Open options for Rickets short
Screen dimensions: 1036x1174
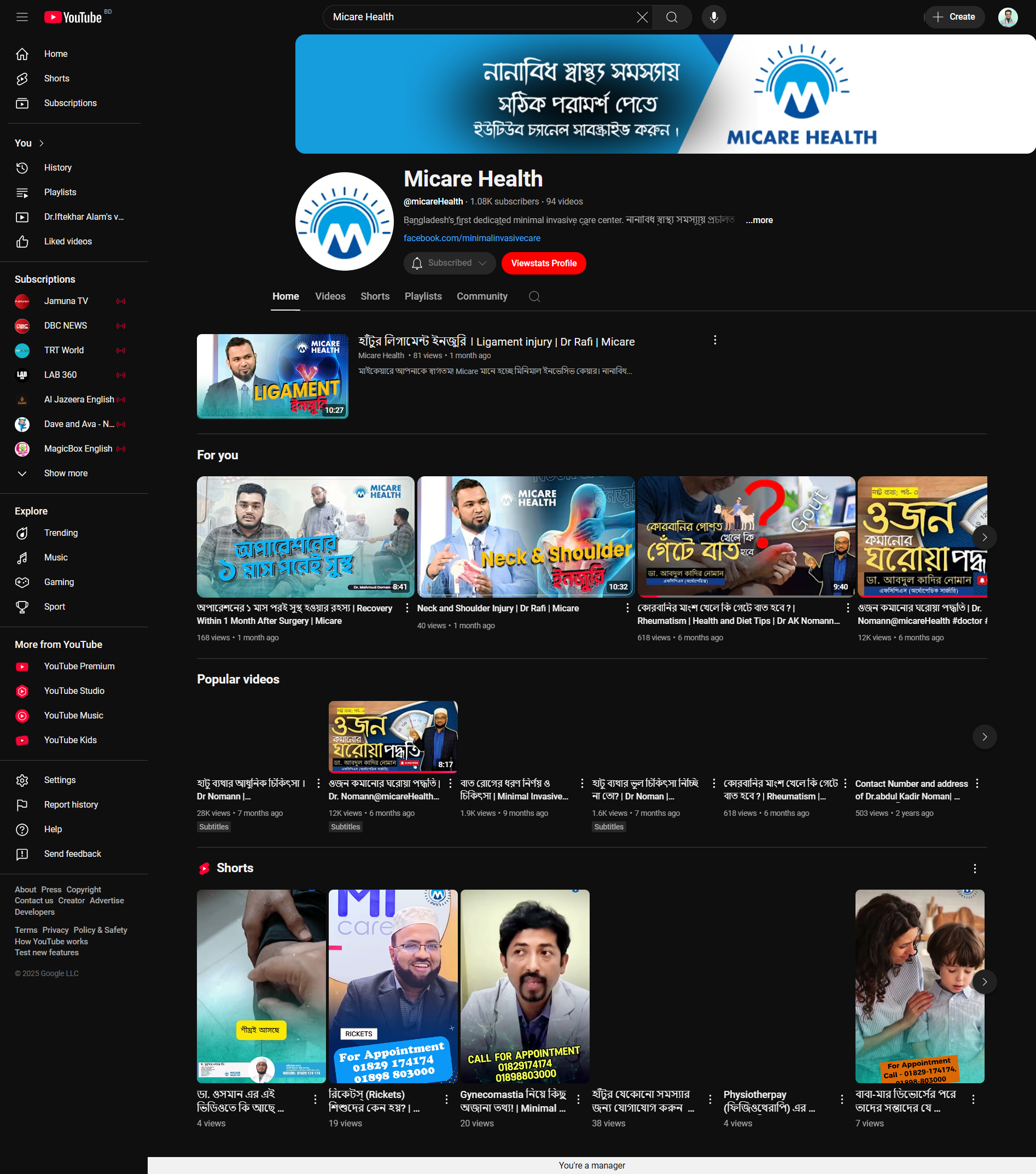click(x=446, y=1100)
